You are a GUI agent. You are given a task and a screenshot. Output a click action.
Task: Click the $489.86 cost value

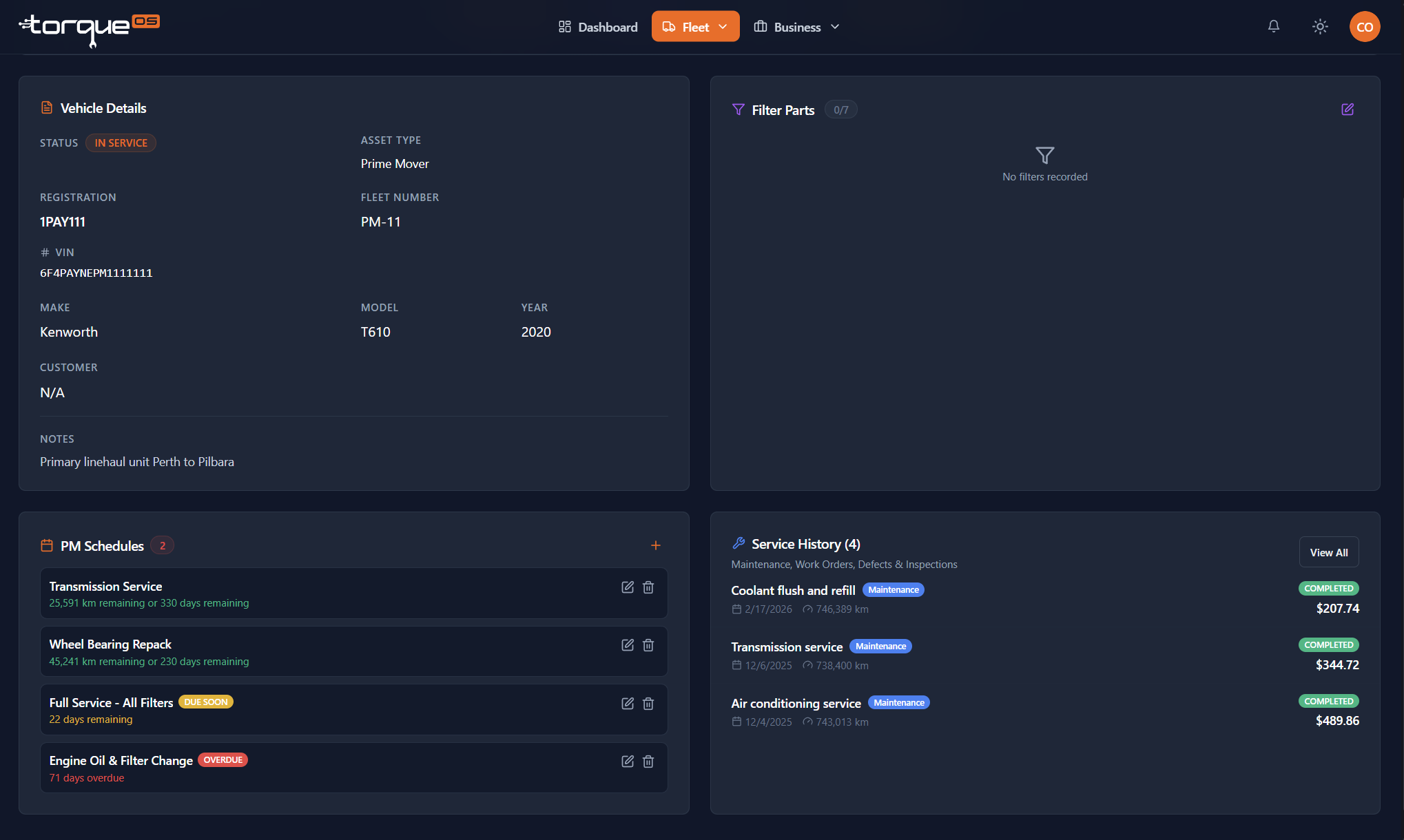(1337, 720)
